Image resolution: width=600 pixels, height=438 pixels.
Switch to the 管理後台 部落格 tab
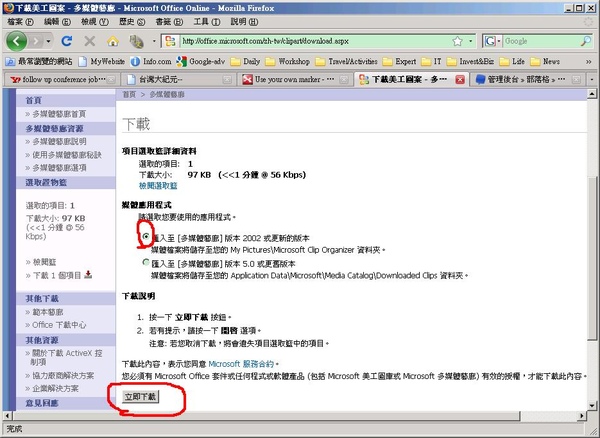528,80
